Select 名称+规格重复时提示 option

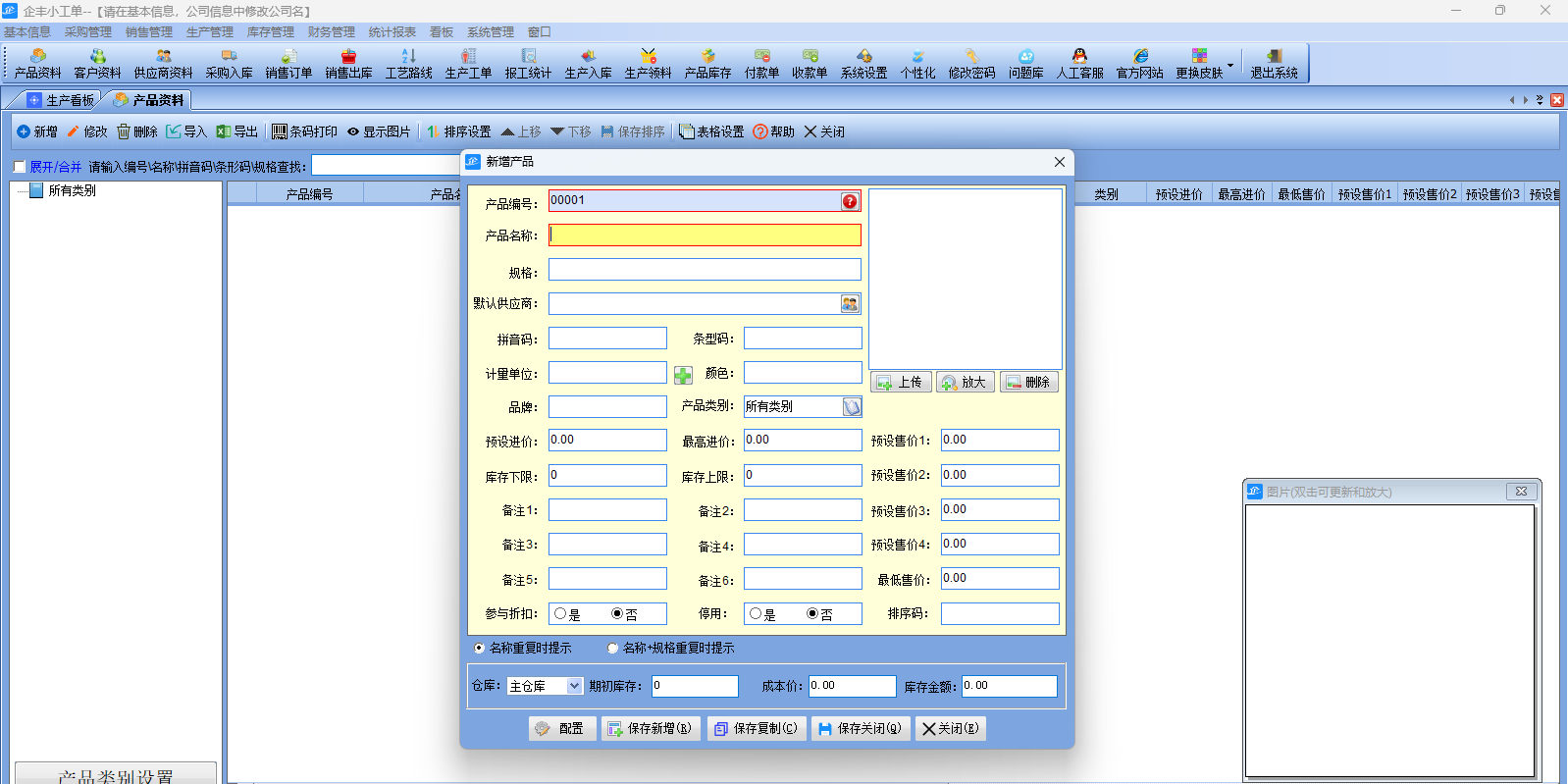pos(613,649)
